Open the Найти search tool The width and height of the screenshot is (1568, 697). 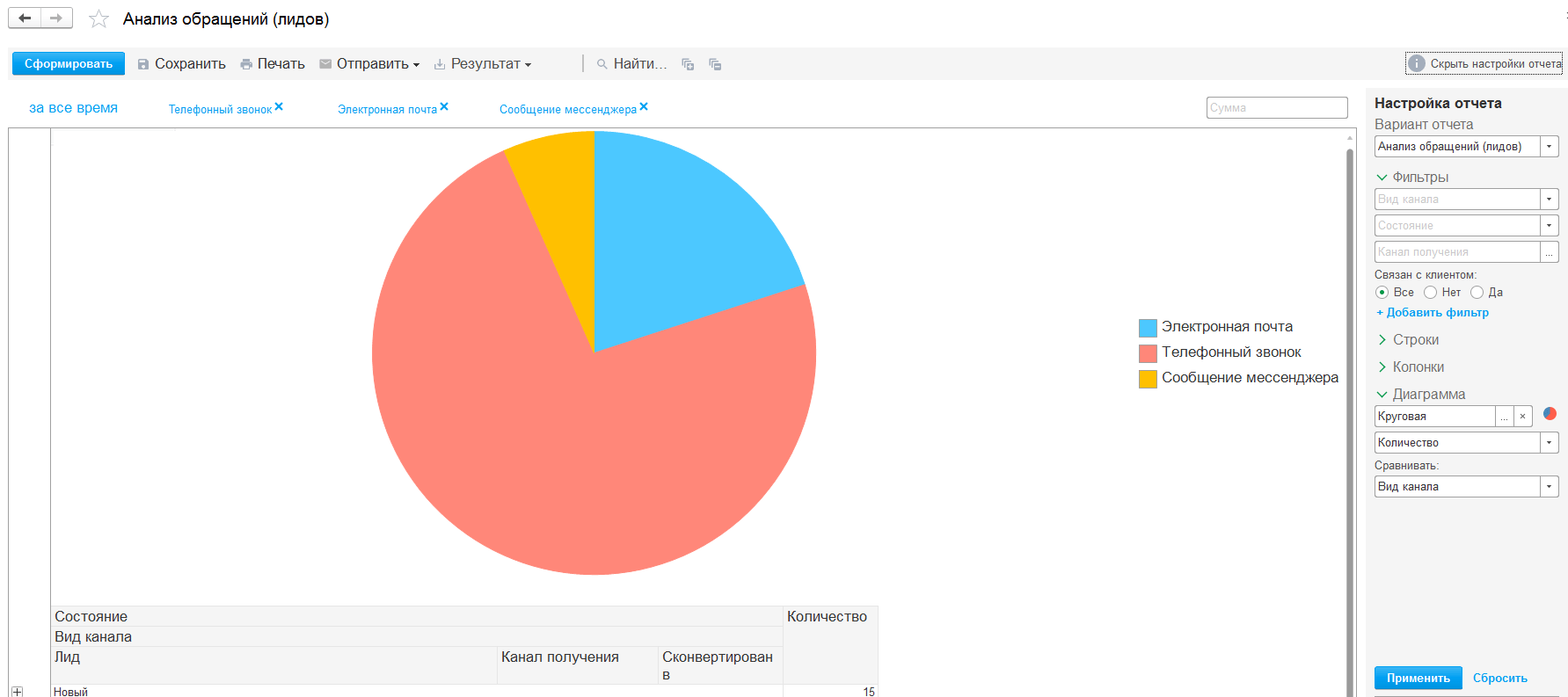click(x=631, y=64)
